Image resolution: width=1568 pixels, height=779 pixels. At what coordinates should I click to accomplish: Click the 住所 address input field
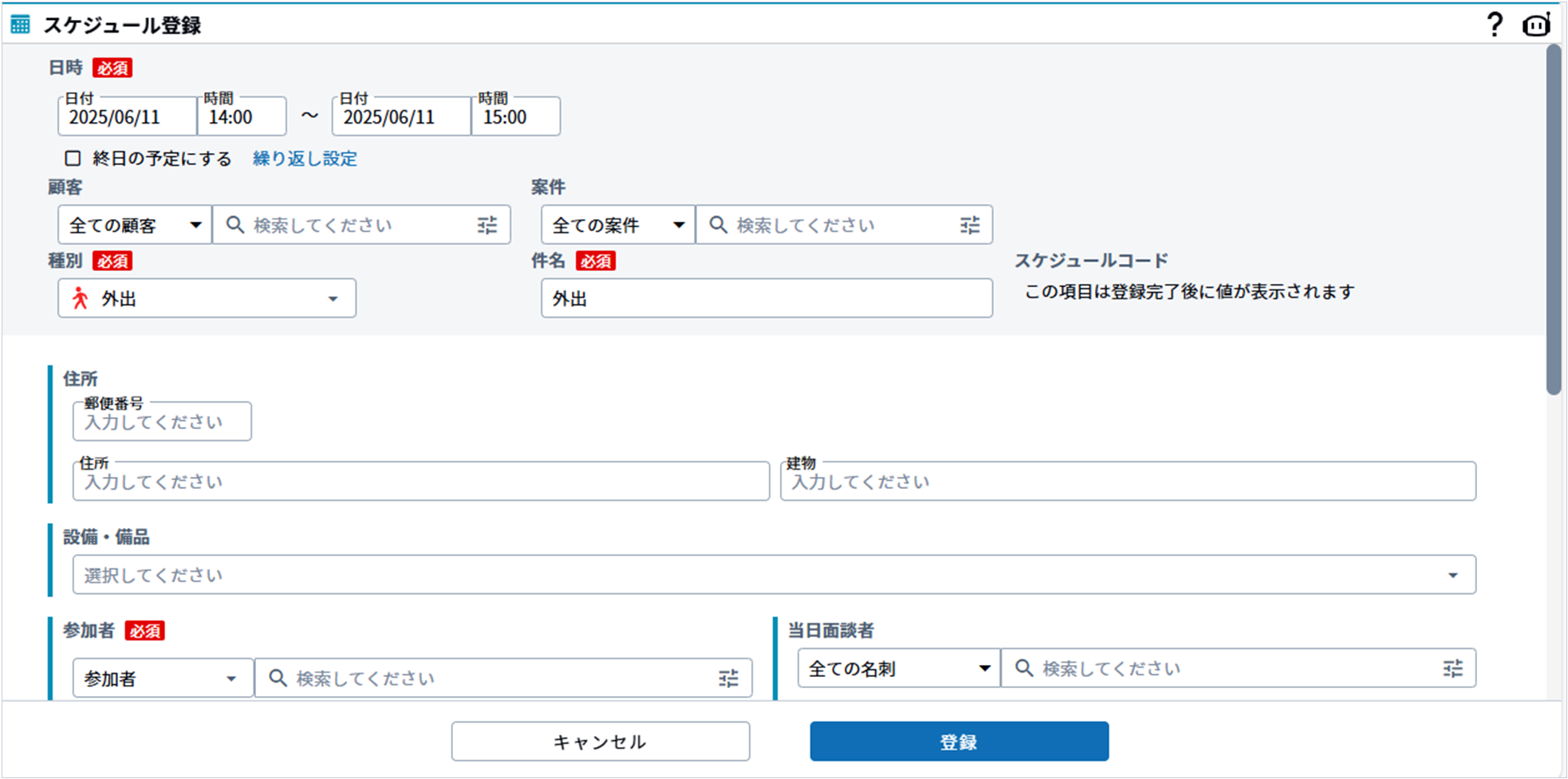(x=421, y=481)
